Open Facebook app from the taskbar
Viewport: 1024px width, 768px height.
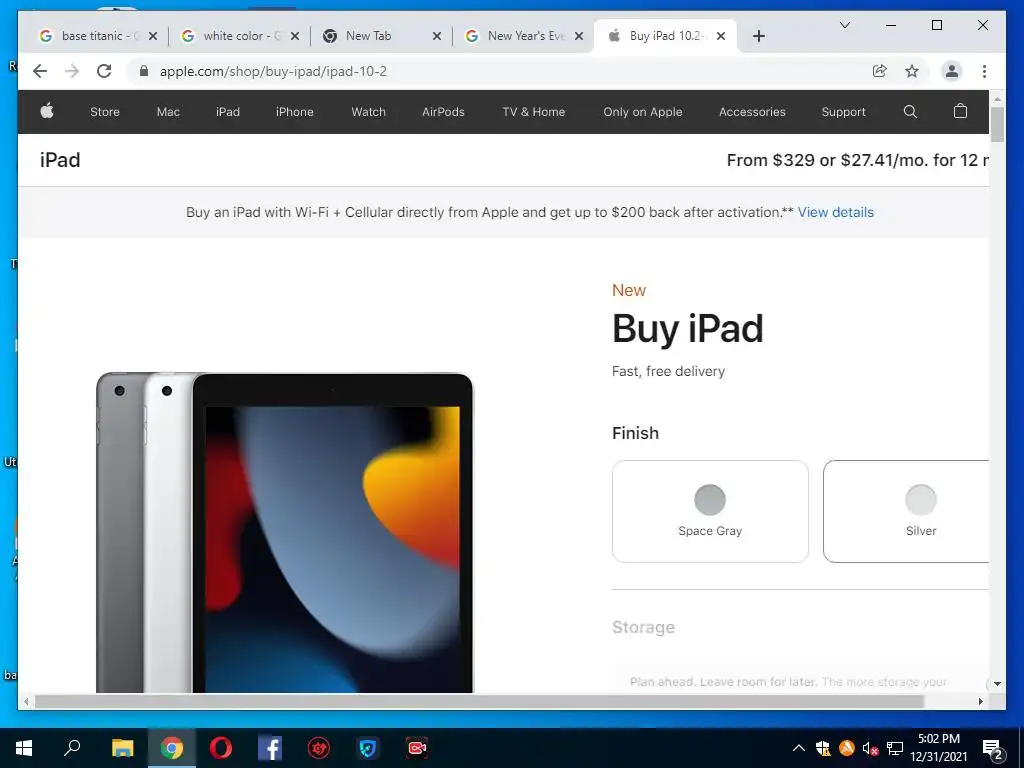tap(270, 748)
